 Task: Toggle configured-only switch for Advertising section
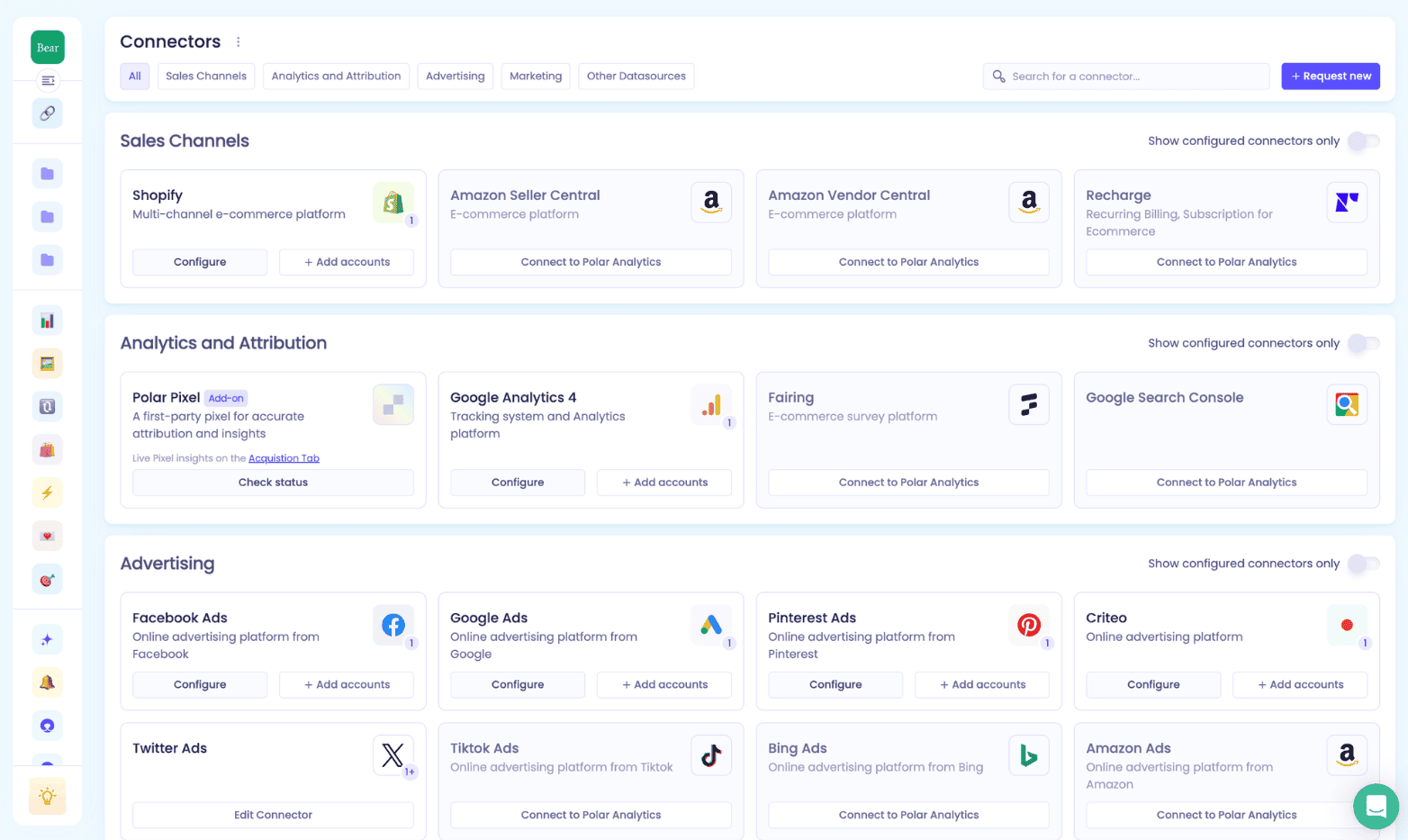tap(1363, 564)
